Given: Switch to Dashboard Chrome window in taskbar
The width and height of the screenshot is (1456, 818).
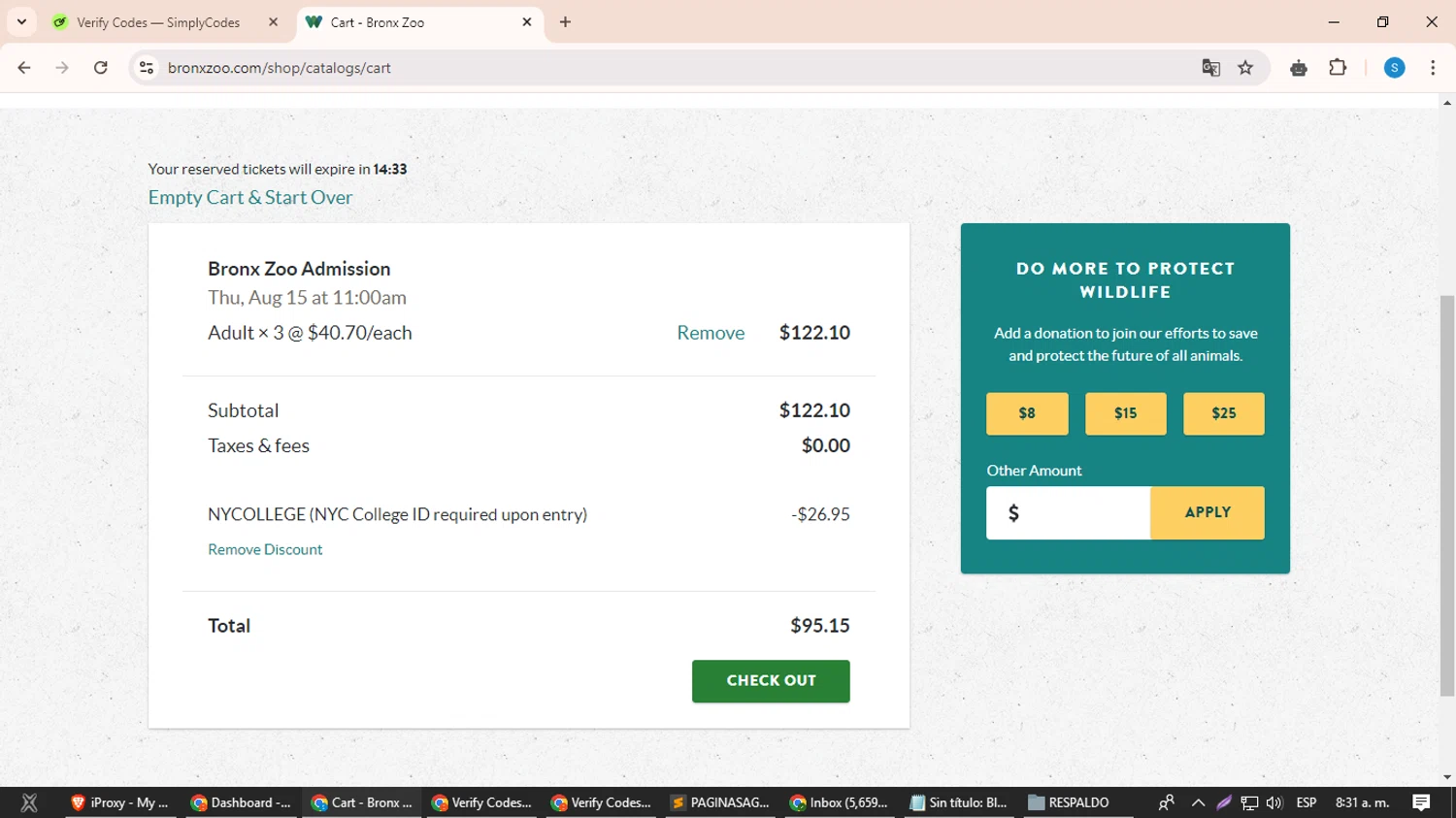Looking at the screenshot, I should pyautogui.click(x=241, y=802).
